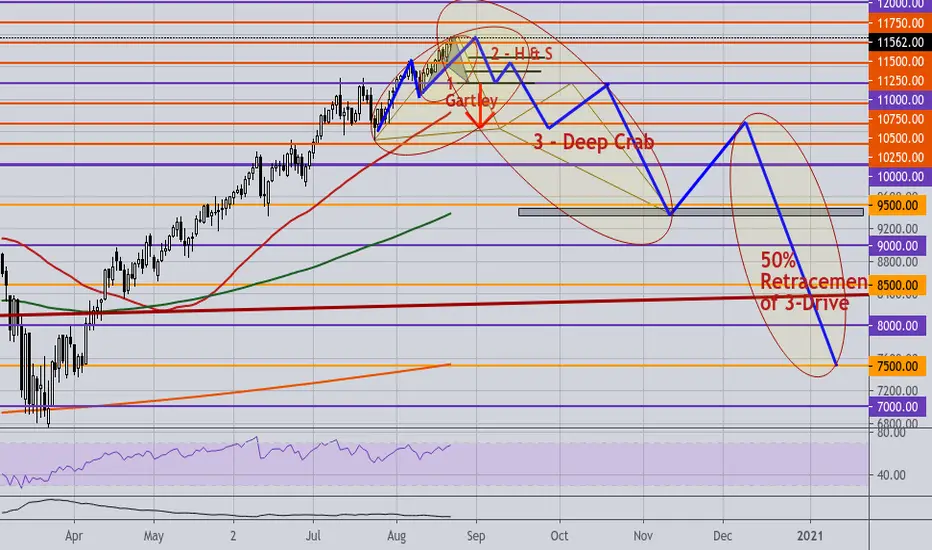Screen dimensions: 932x550
Task: Click the 9200.00 axis tick label
Action: click(x=898, y=228)
